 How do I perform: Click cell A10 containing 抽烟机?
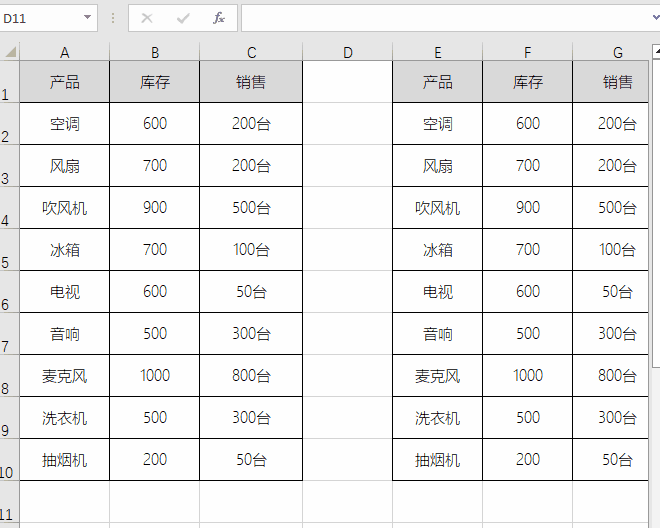[64, 459]
